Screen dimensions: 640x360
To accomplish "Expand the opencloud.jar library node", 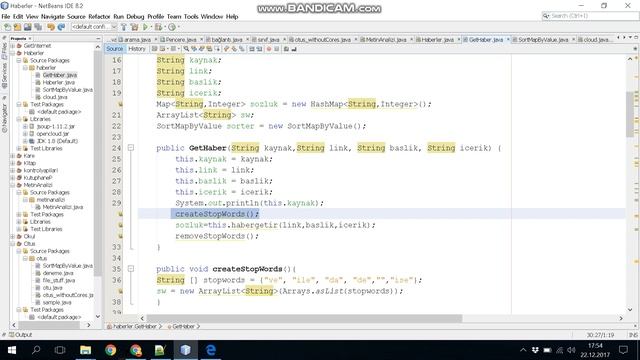I will (25, 134).
